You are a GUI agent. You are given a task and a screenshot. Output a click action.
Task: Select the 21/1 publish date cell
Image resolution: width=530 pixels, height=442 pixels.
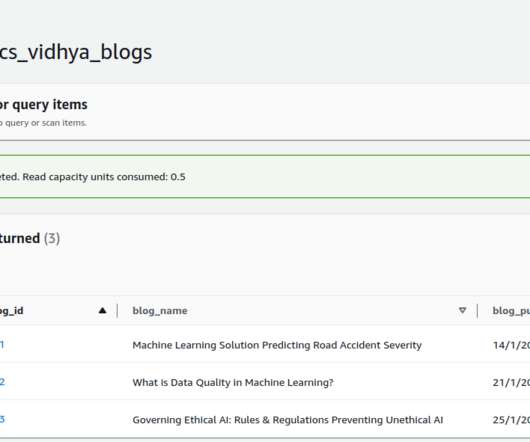pos(511,382)
